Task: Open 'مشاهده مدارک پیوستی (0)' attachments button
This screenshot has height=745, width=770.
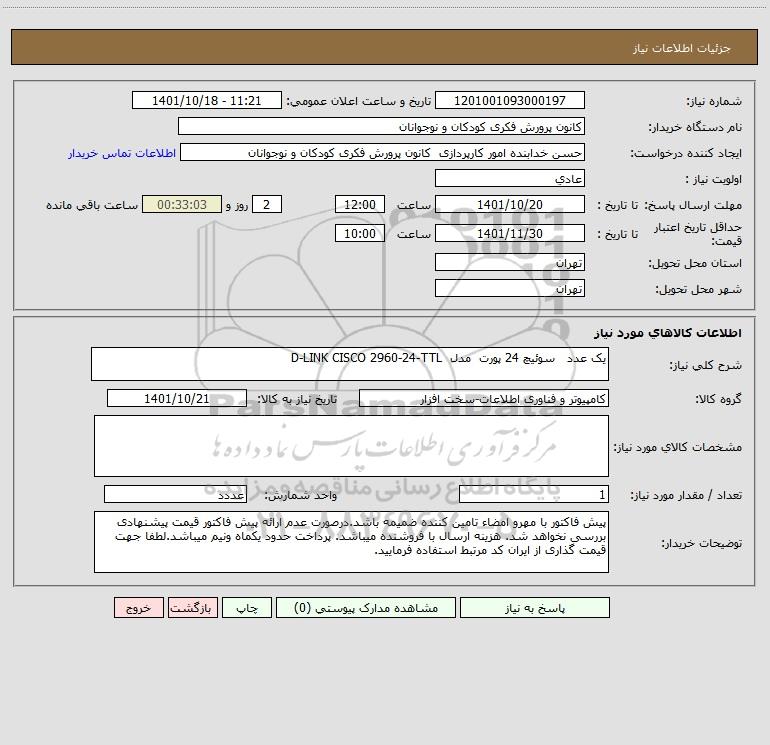Action: 366,608
